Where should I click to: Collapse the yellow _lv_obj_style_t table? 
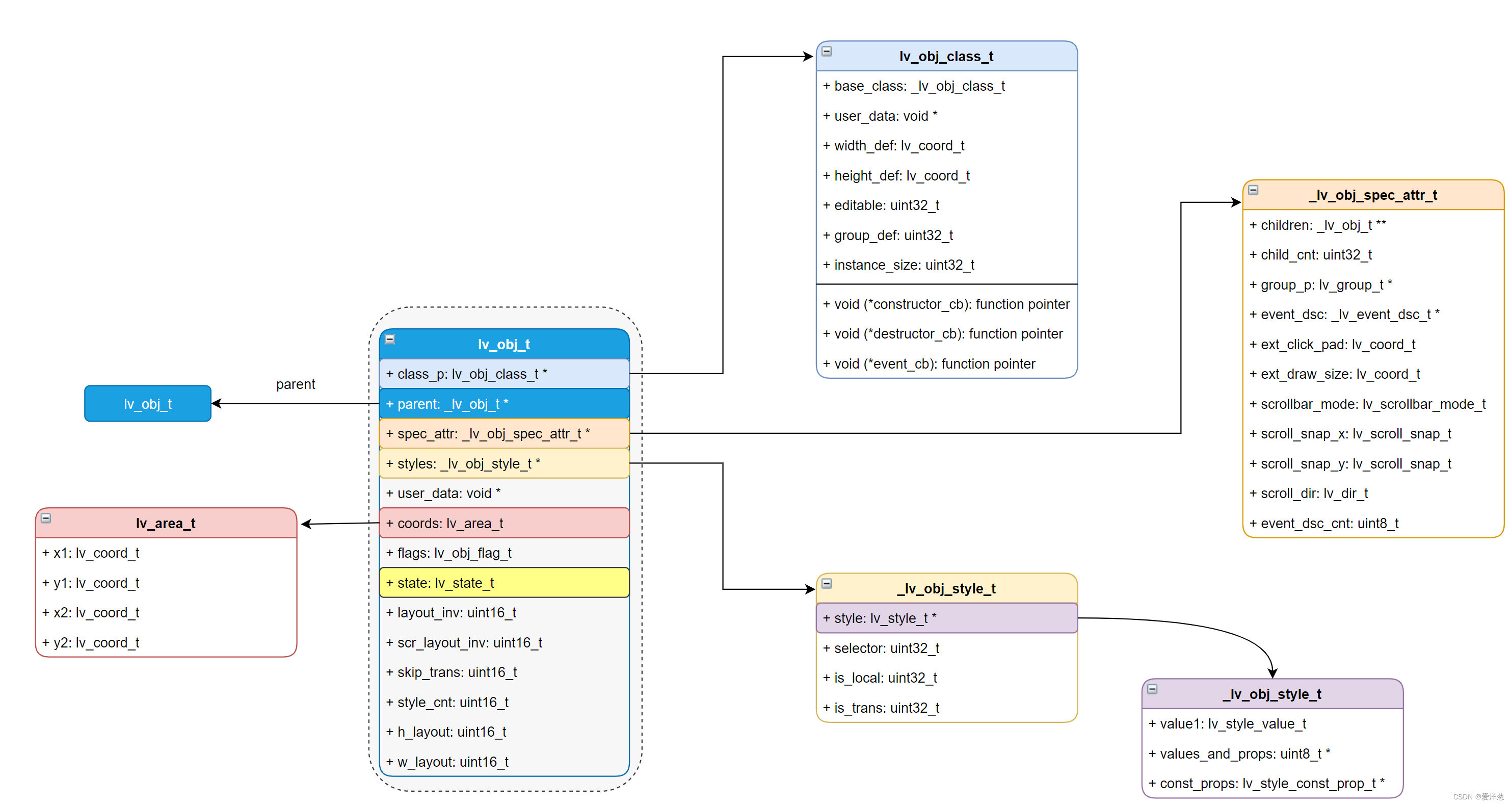click(x=827, y=584)
